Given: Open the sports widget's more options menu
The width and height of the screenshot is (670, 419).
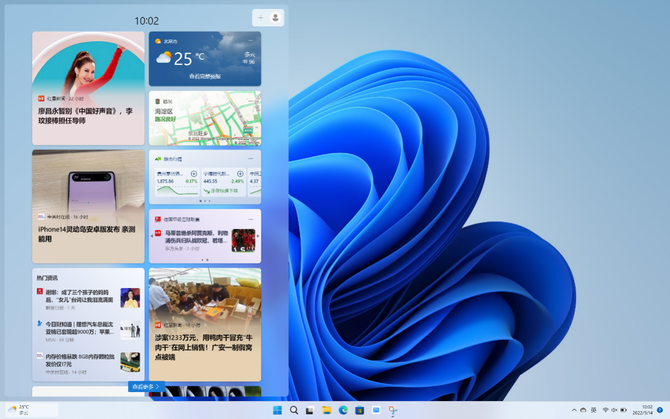Looking at the screenshot, I should [251, 217].
